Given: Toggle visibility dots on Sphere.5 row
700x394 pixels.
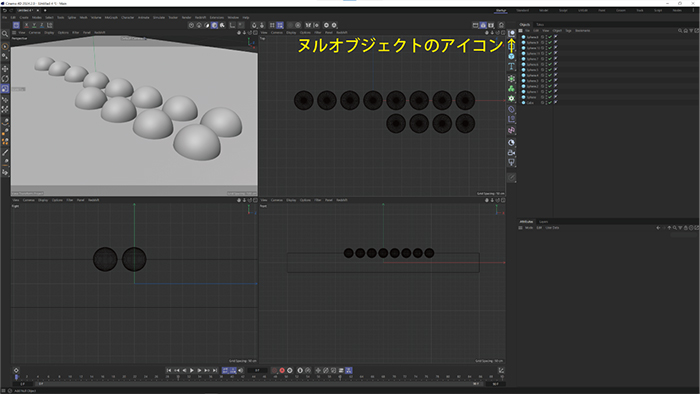Looking at the screenshot, I should (x=546, y=70).
